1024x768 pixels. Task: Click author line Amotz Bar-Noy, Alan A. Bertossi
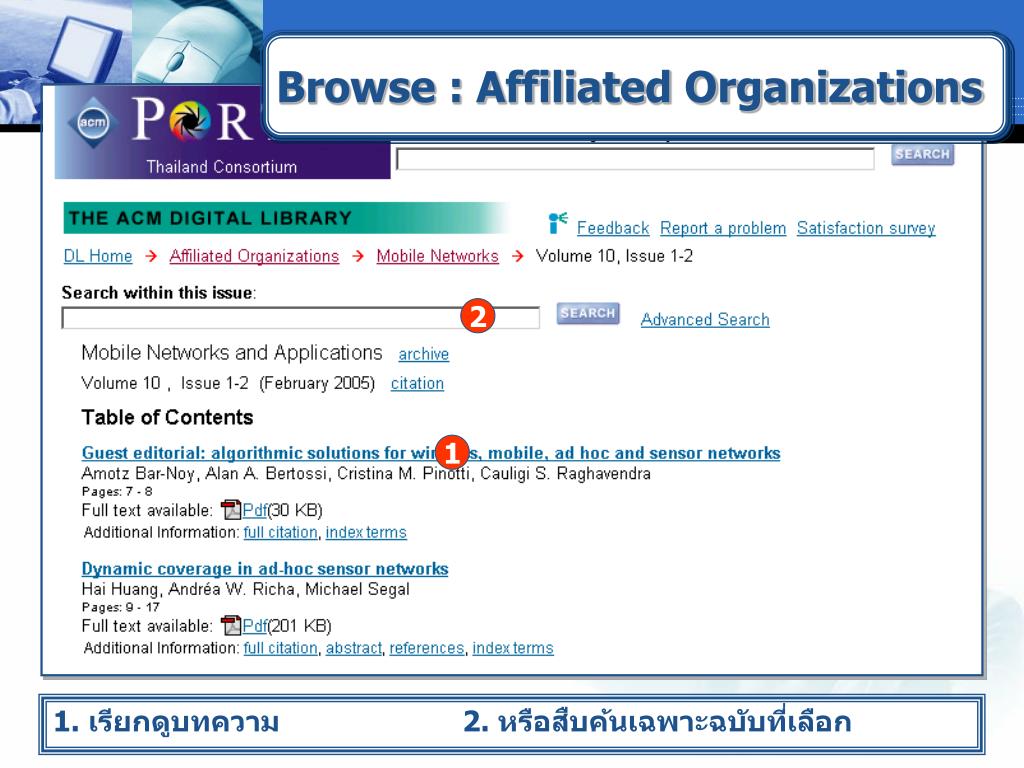coord(366,473)
